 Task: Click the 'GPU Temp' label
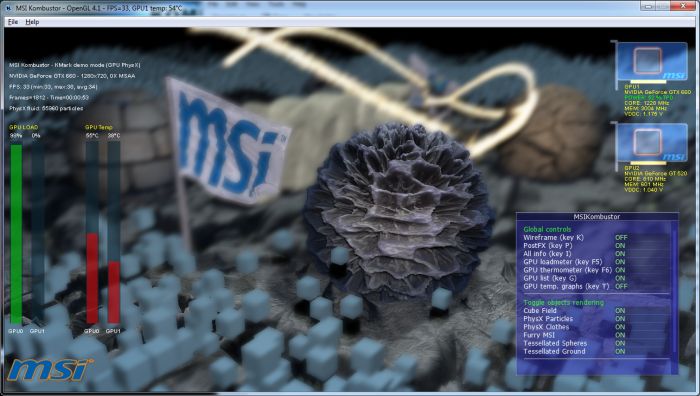click(99, 127)
